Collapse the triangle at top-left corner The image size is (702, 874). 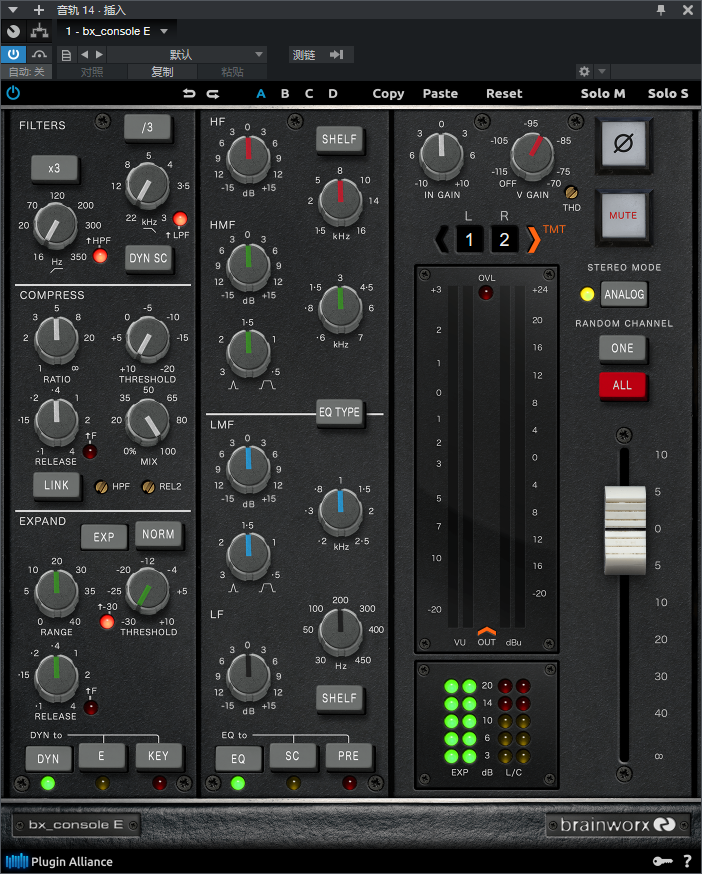(13, 10)
